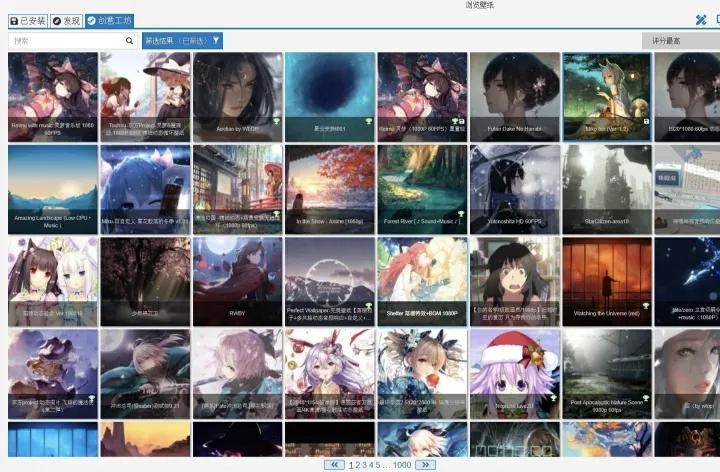Select the Miku snow winter wallpaper
720x472 pixels.
[x=145, y=190]
